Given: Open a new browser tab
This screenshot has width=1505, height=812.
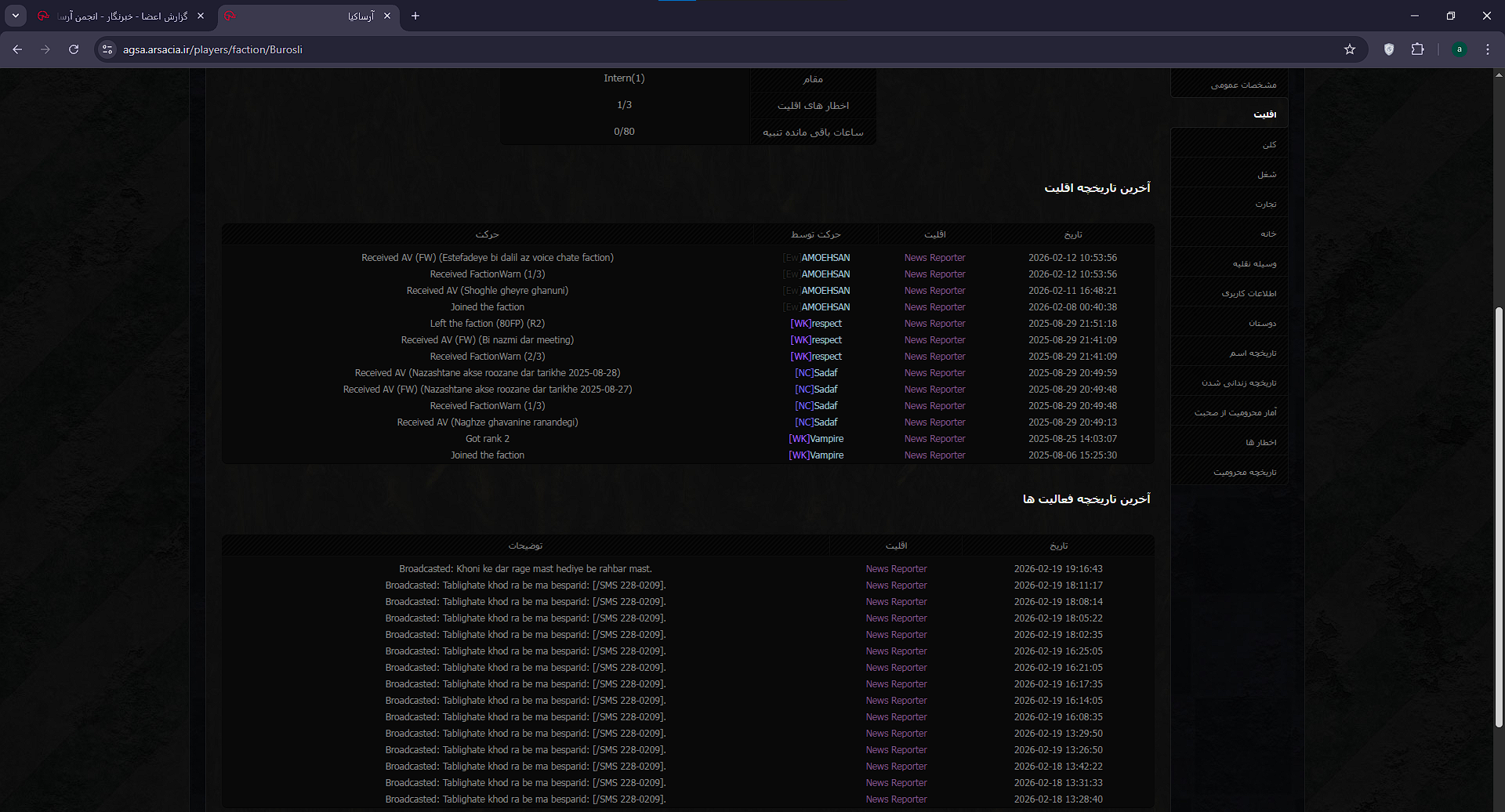Looking at the screenshot, I should [415, 16].
